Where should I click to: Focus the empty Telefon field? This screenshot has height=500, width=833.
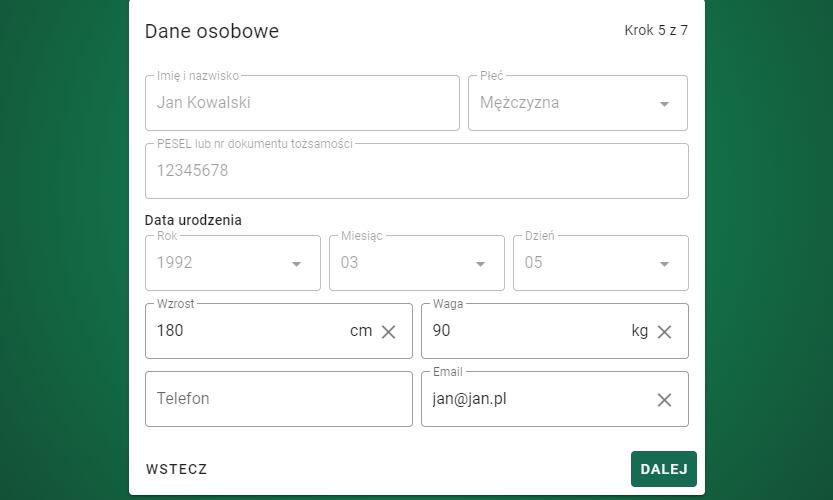pyautogui.click(x=278, y=399)
